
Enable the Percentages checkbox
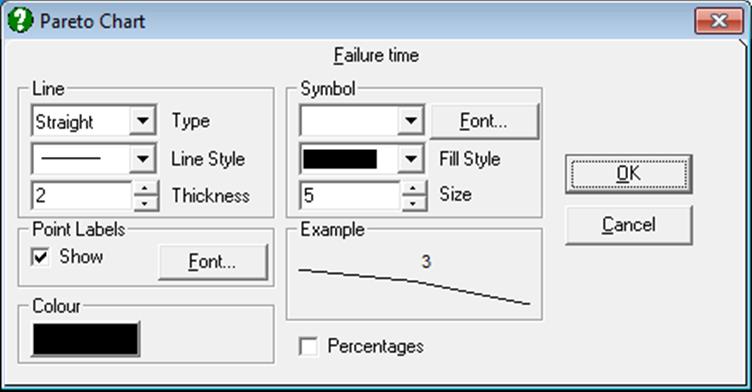(x=308, y=346)
